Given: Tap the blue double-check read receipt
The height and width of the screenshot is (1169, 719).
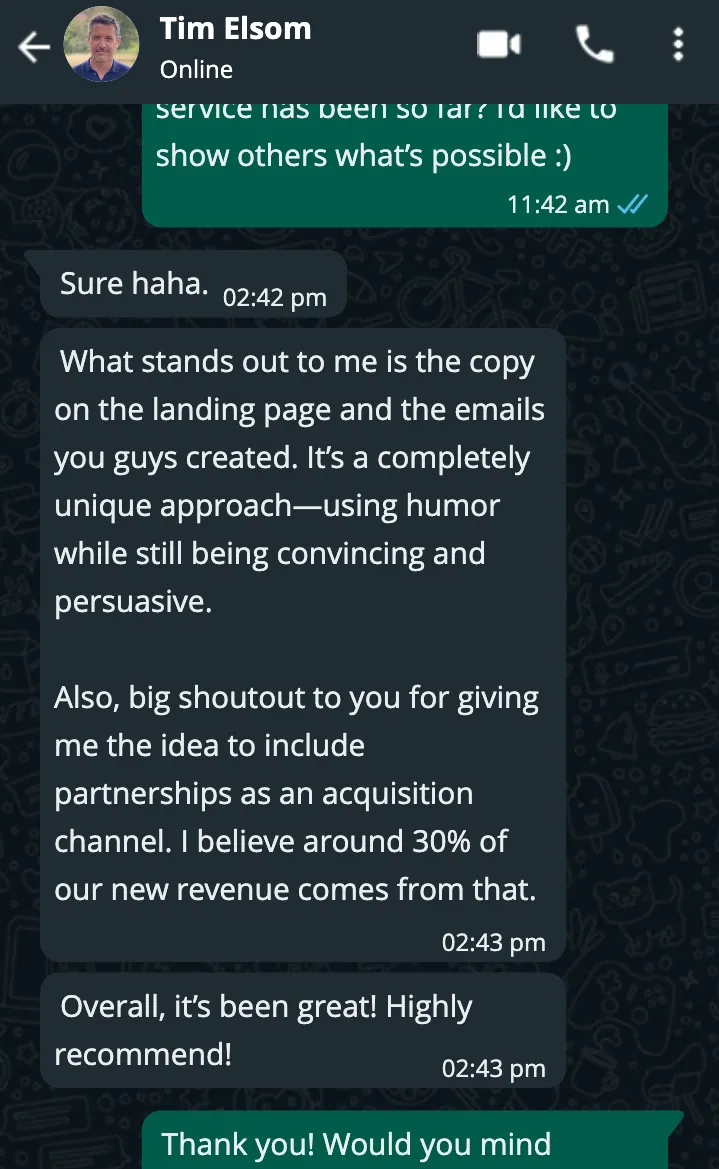Looking at the screenshot, I should coord(632,204).
